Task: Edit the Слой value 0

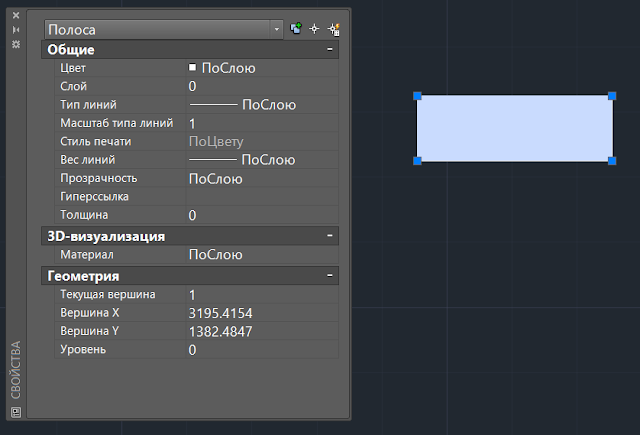Action: [262, 87]
